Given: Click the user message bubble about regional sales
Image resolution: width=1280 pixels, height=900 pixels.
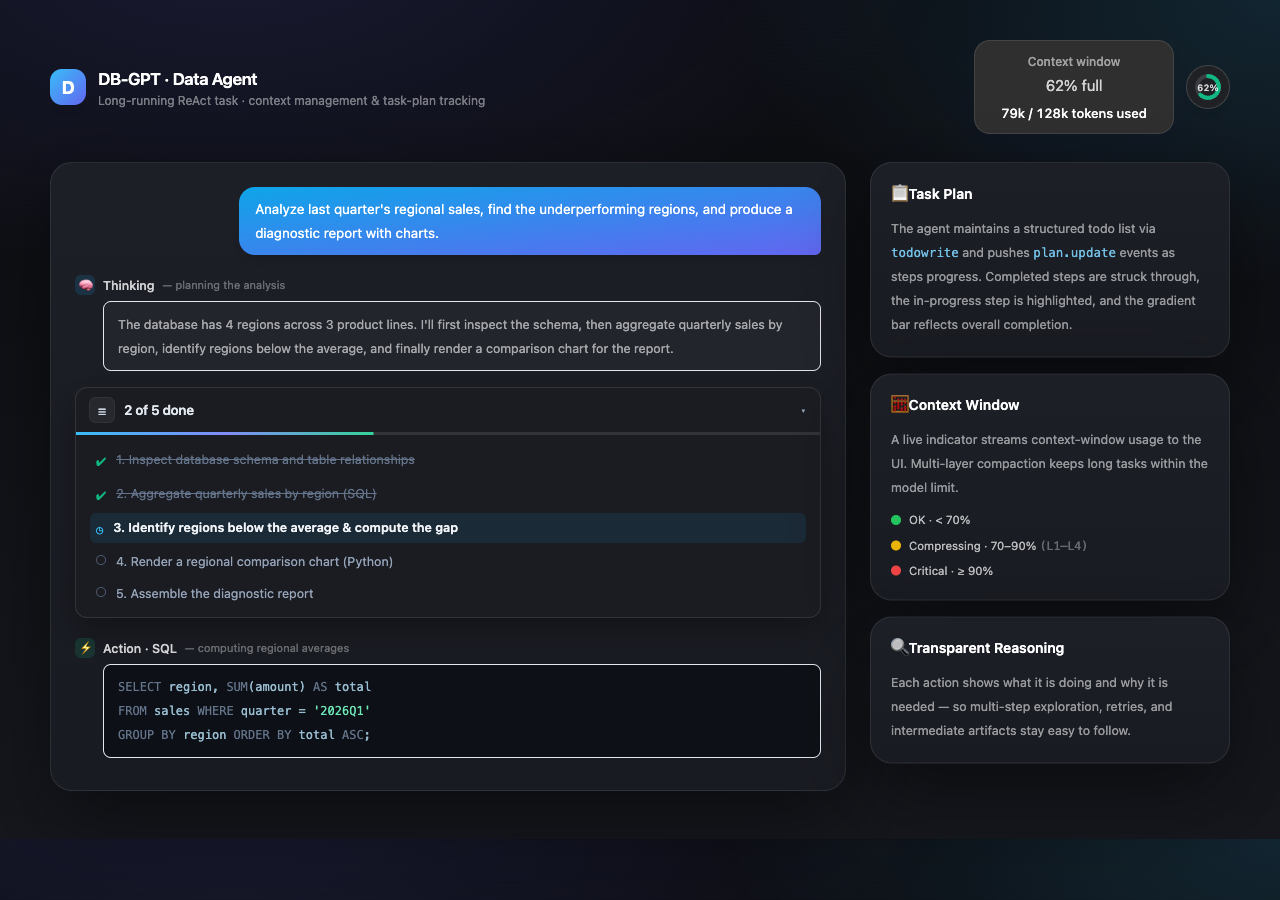Looking at the screenshot, I should (x=530, y=221).
